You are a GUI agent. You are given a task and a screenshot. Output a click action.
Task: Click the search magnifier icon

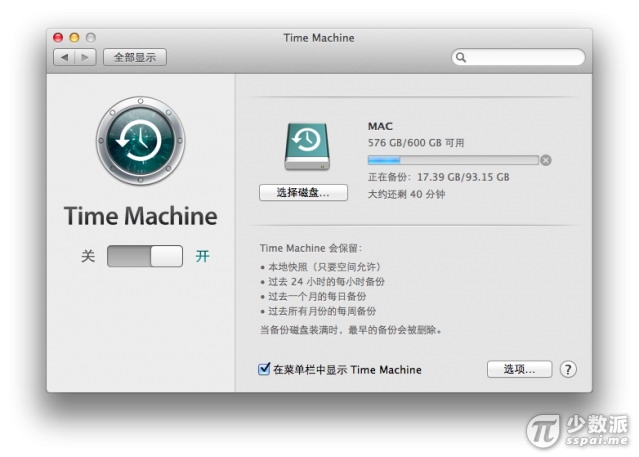[x=461, y=57]
